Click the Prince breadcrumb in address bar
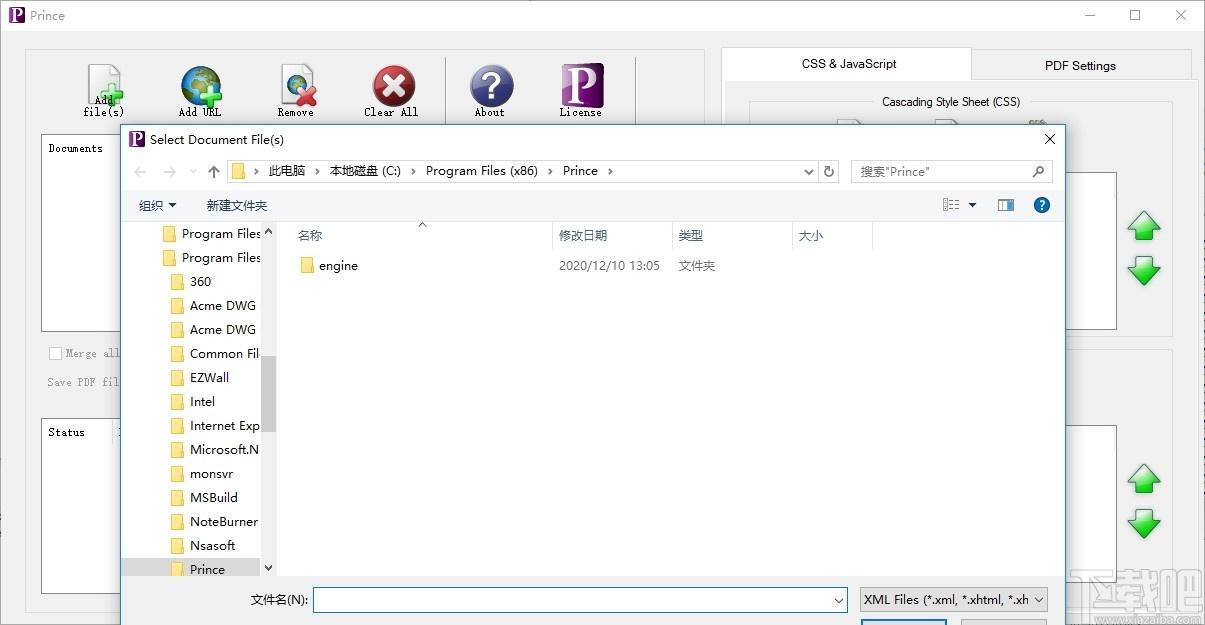Viewport: 1205px width, 625px height. pyautogui.click(x=580, y=171)
